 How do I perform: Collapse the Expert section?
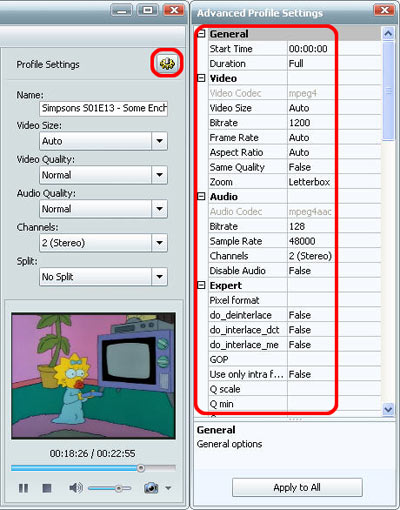click(x=201, y=285)
